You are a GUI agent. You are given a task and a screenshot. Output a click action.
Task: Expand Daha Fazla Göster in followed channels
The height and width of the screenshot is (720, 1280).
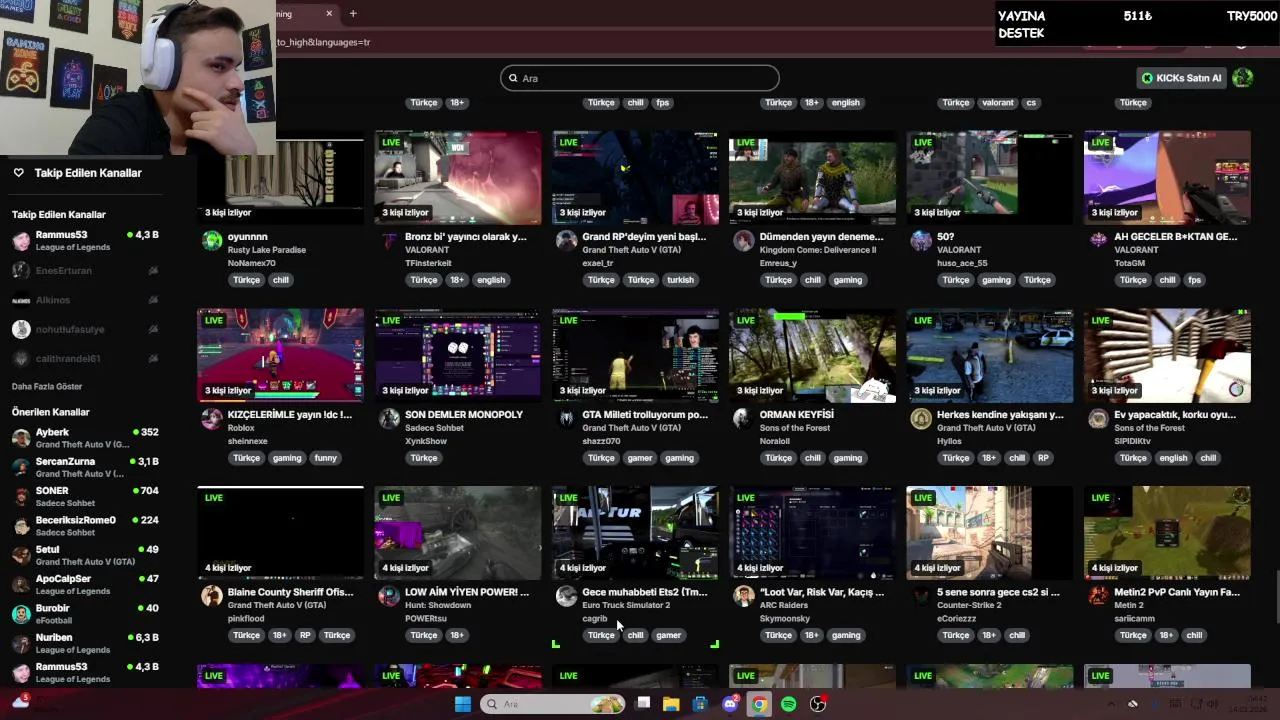point(47,386)
